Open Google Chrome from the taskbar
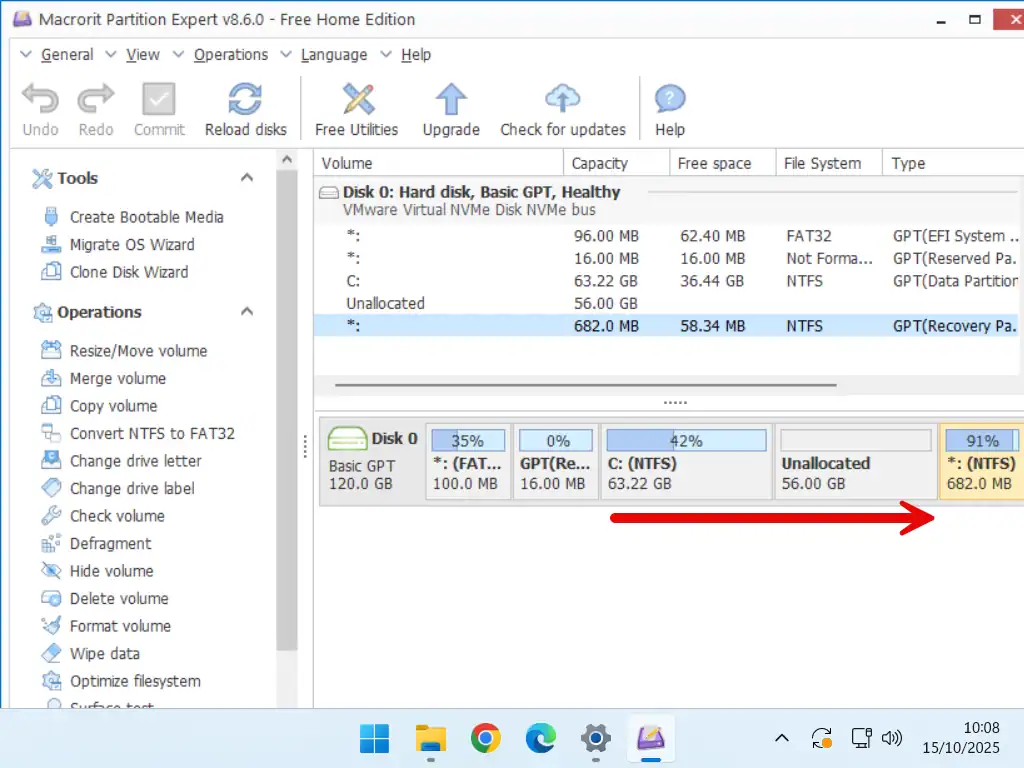The height and width of the screenshot is (768, 1024). pyautogui.click(x=486, y=739)
